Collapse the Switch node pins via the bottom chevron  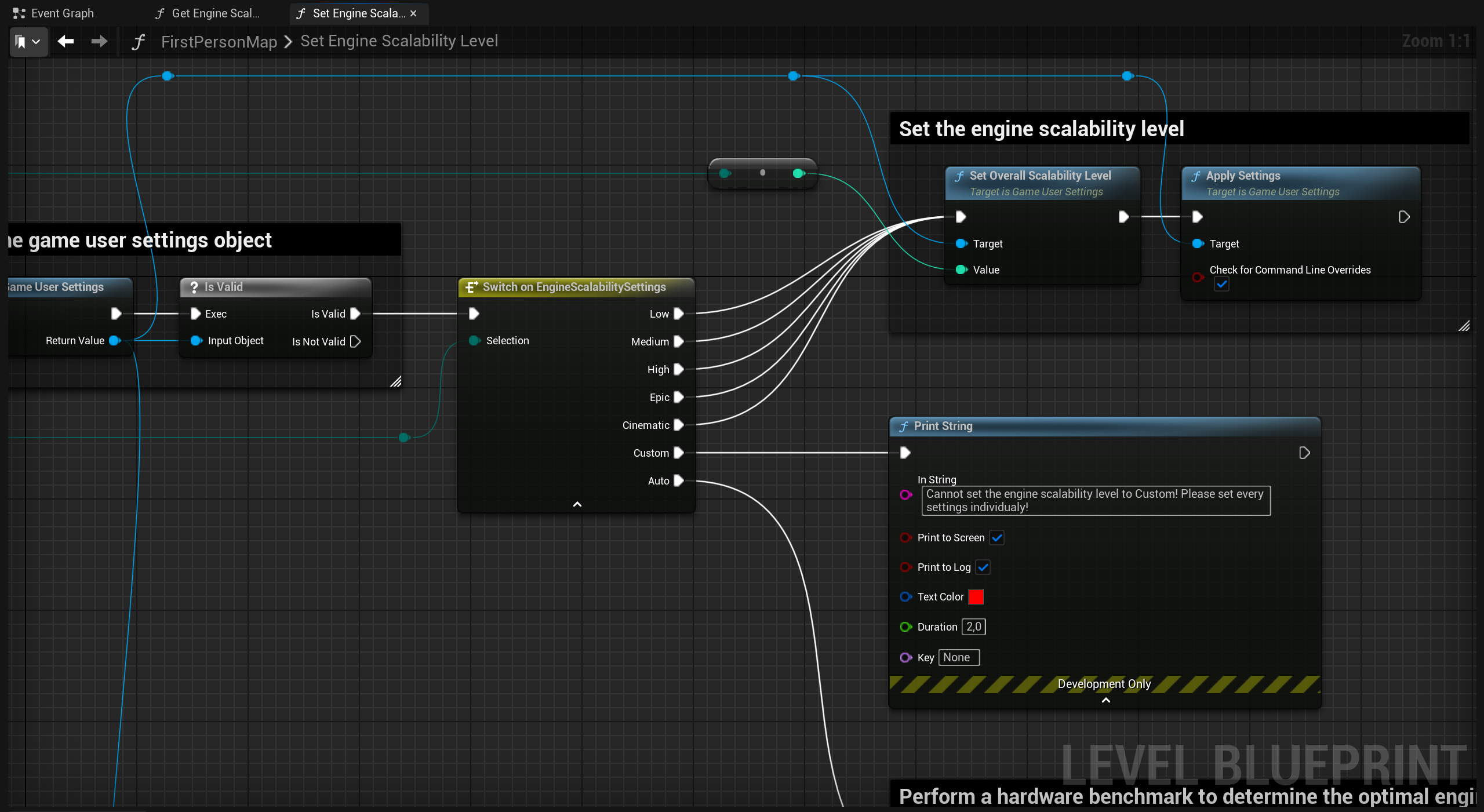point(576,504)
